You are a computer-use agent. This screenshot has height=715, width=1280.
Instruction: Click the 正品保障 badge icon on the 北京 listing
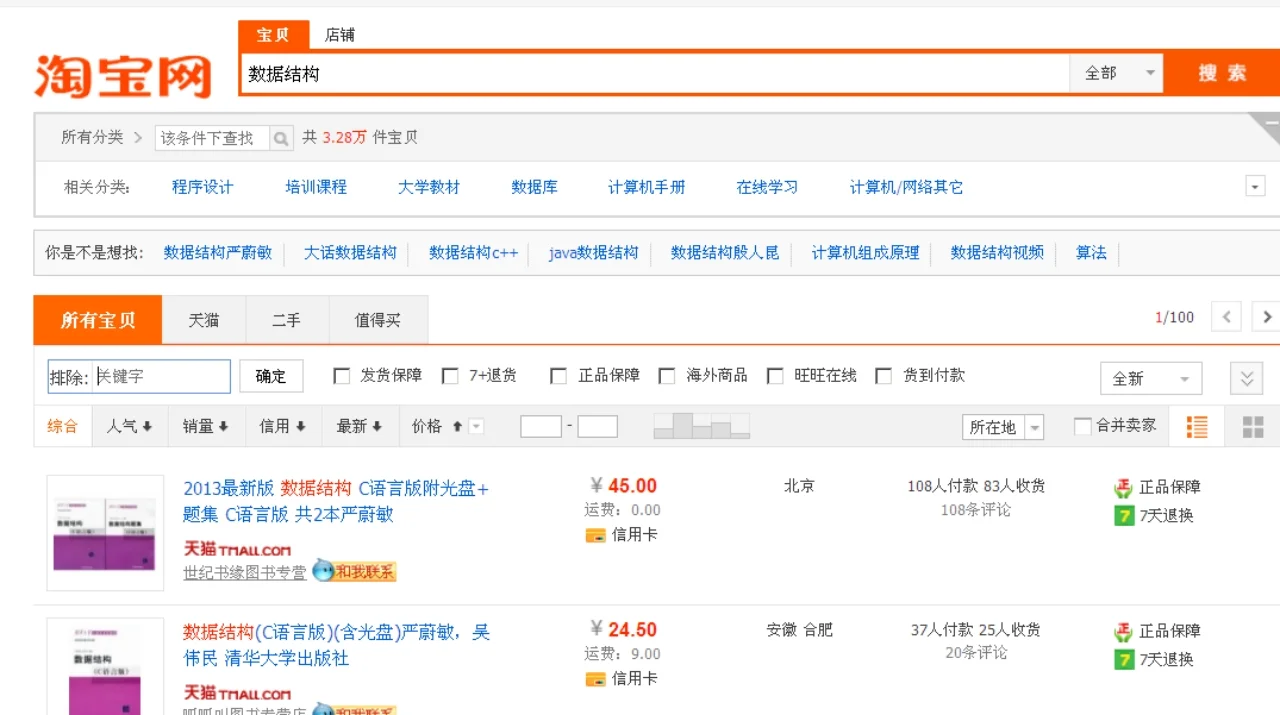pos(1124,488)
